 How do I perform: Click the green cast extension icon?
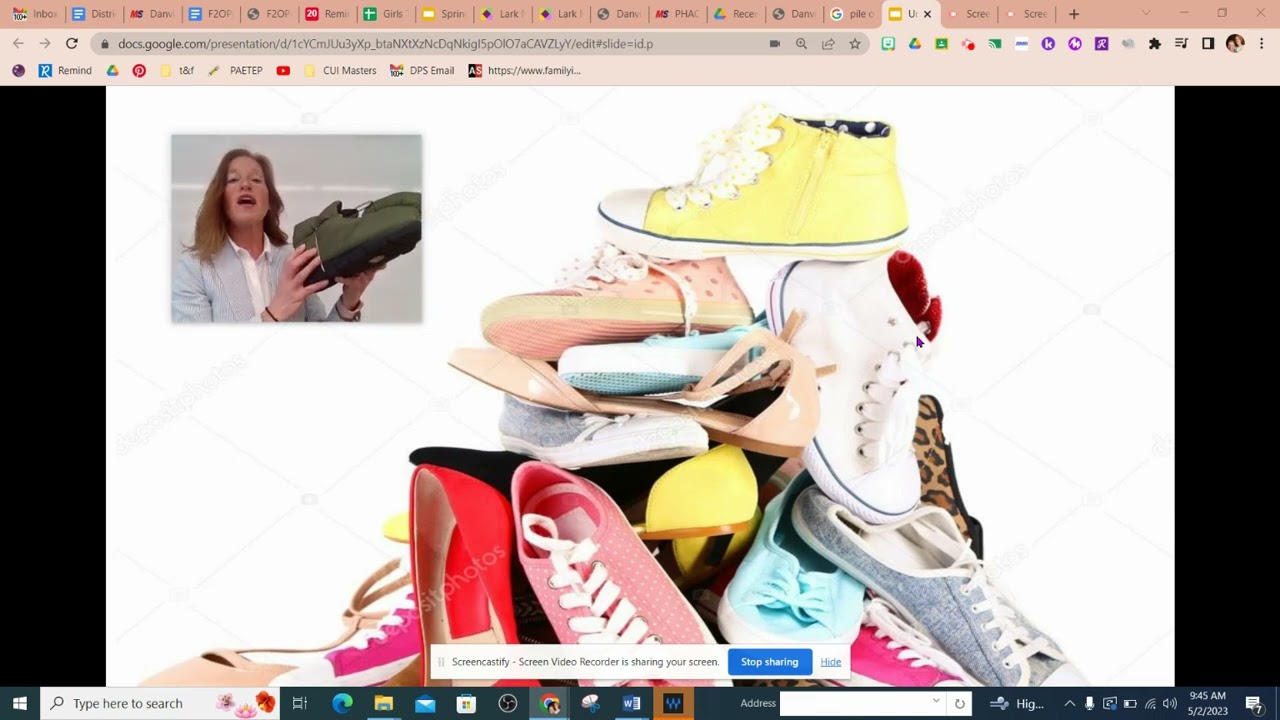(x=995, y=44)
